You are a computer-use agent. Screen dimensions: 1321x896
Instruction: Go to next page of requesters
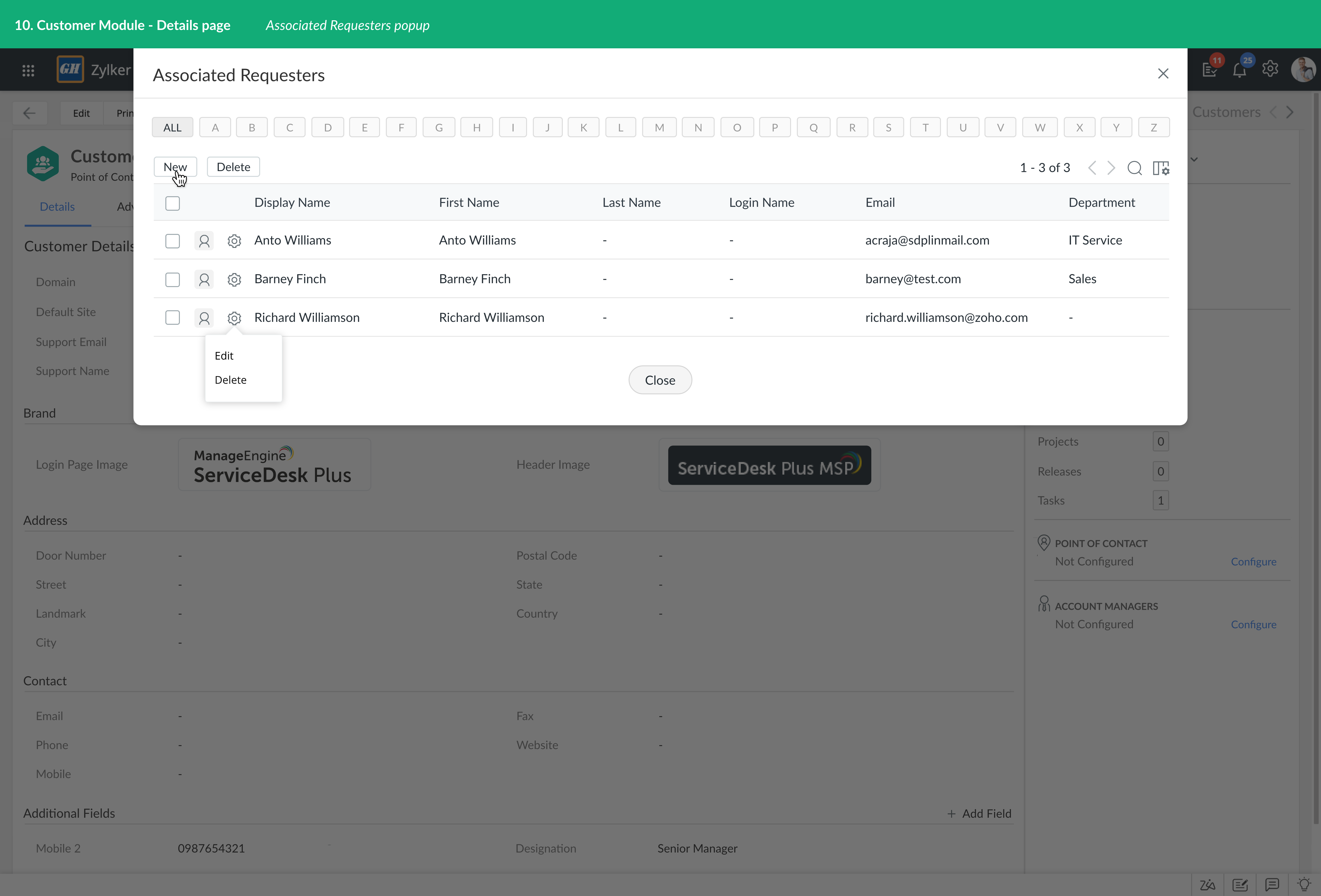point(1111,168)
